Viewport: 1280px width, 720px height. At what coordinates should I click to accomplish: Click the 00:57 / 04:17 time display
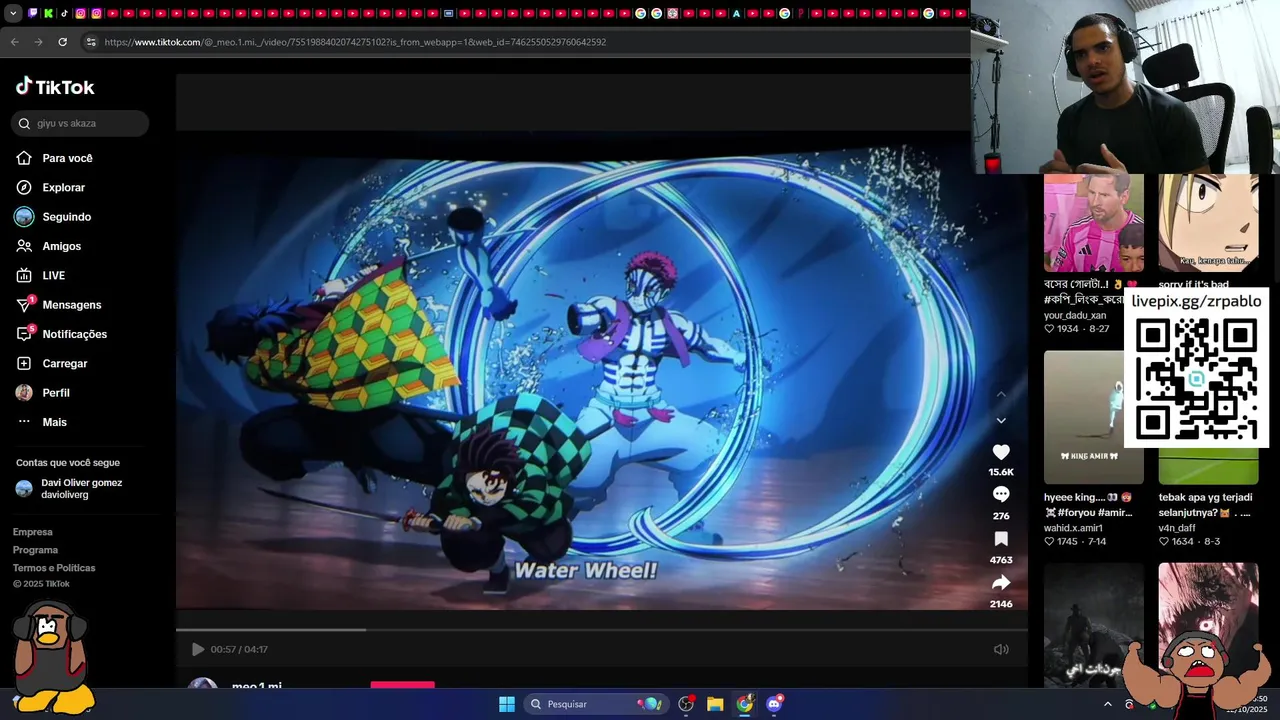tap(239, 649)
